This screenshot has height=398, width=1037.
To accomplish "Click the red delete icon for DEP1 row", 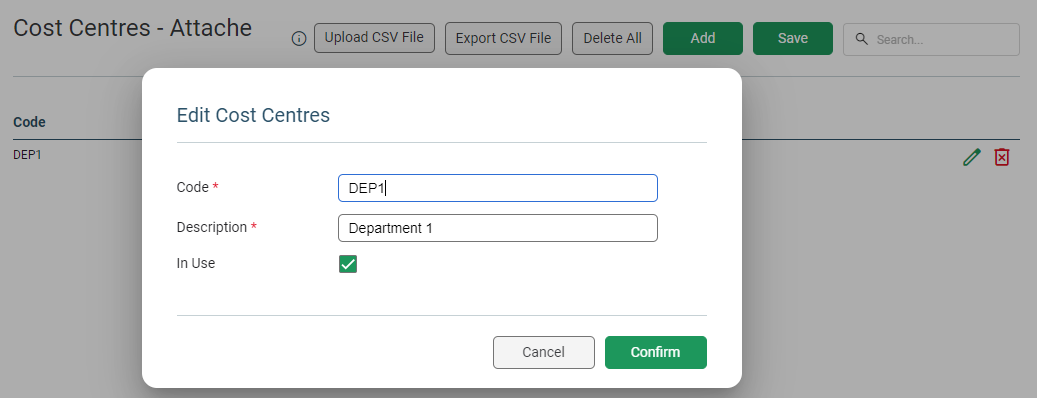I will [1002, 157].
